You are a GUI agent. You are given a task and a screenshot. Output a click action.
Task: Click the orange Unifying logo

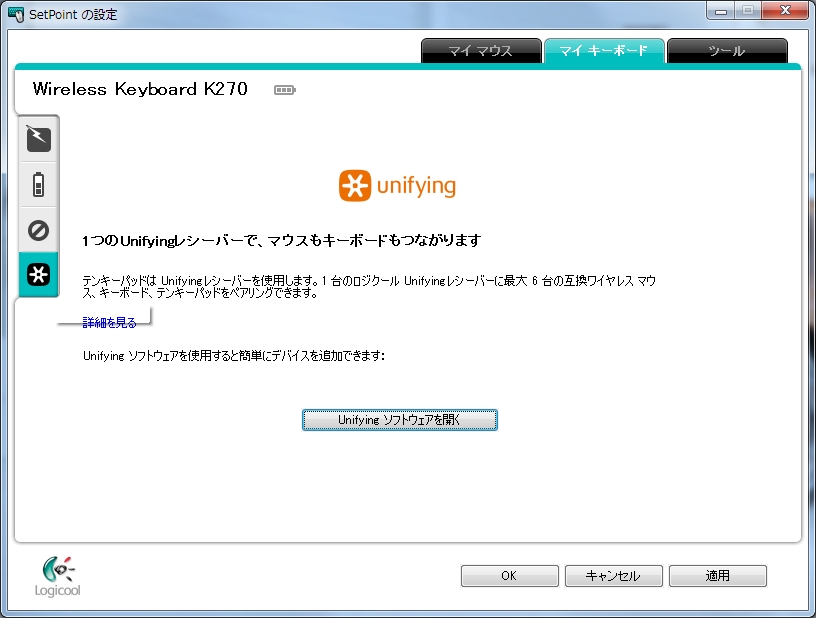(397, 186)
